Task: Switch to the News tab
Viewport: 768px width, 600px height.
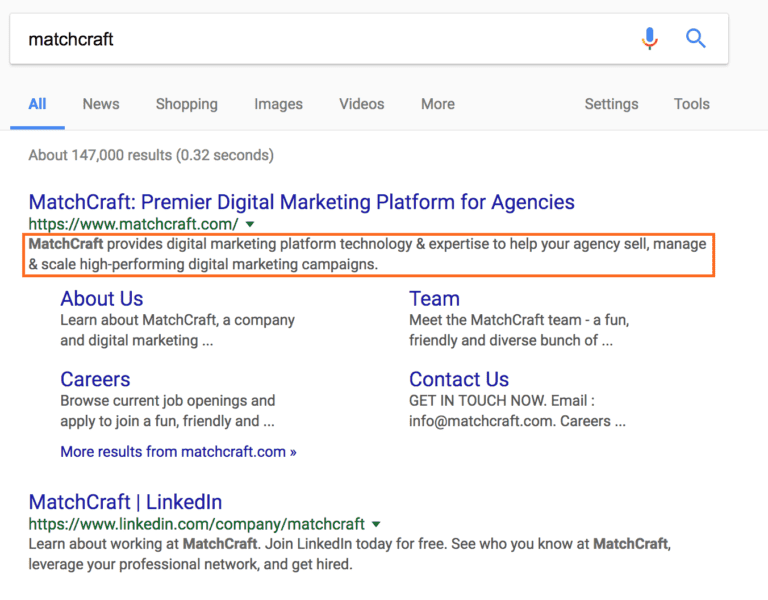Action: click(x=101, y=104)
